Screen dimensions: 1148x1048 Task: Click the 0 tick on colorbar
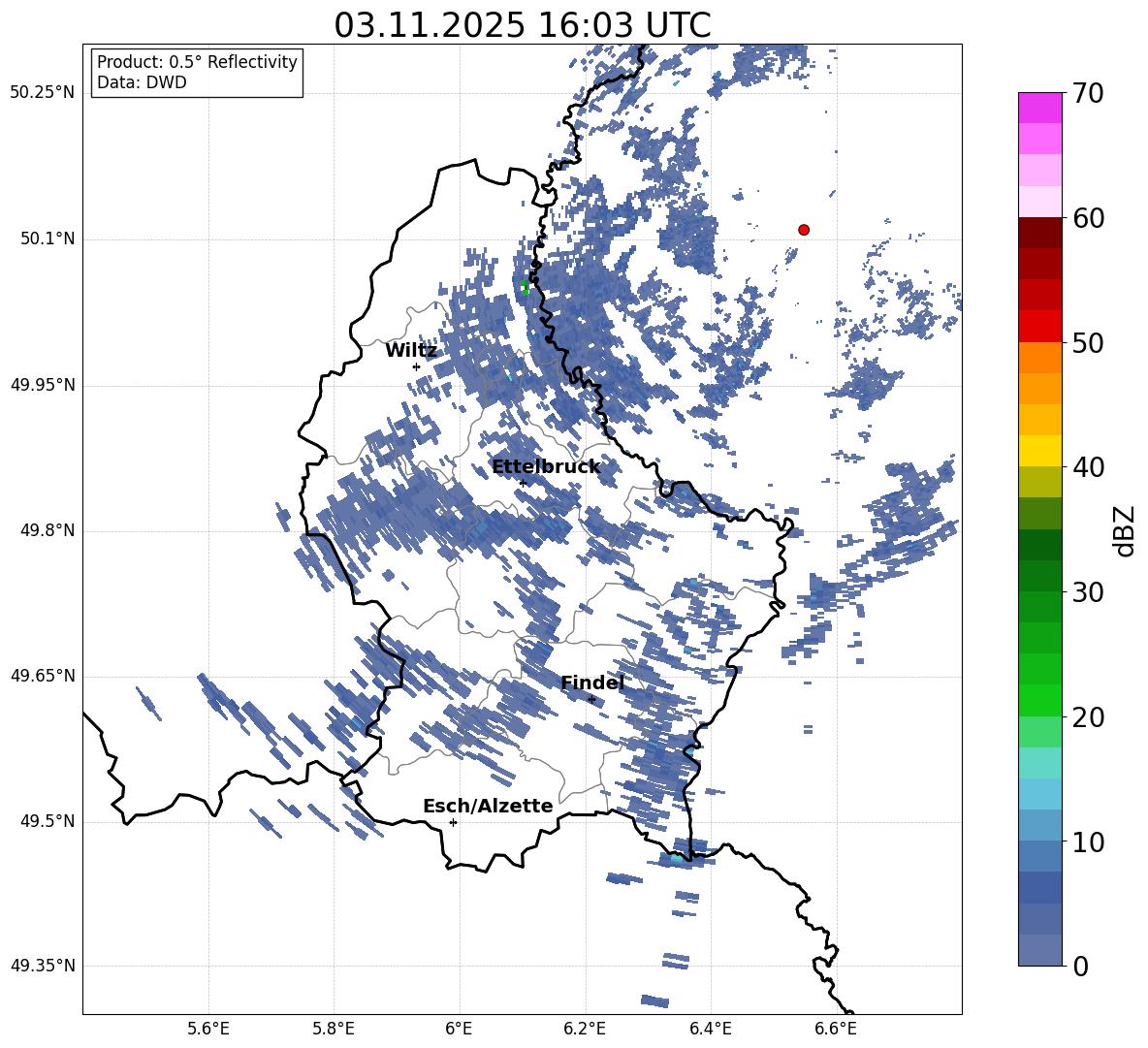(1080, 966)
